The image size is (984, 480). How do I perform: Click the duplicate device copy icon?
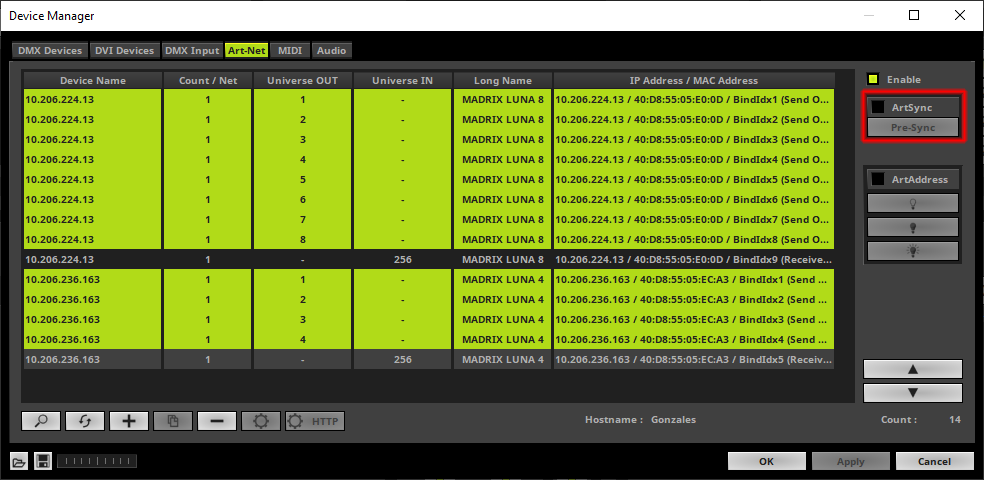173,421
